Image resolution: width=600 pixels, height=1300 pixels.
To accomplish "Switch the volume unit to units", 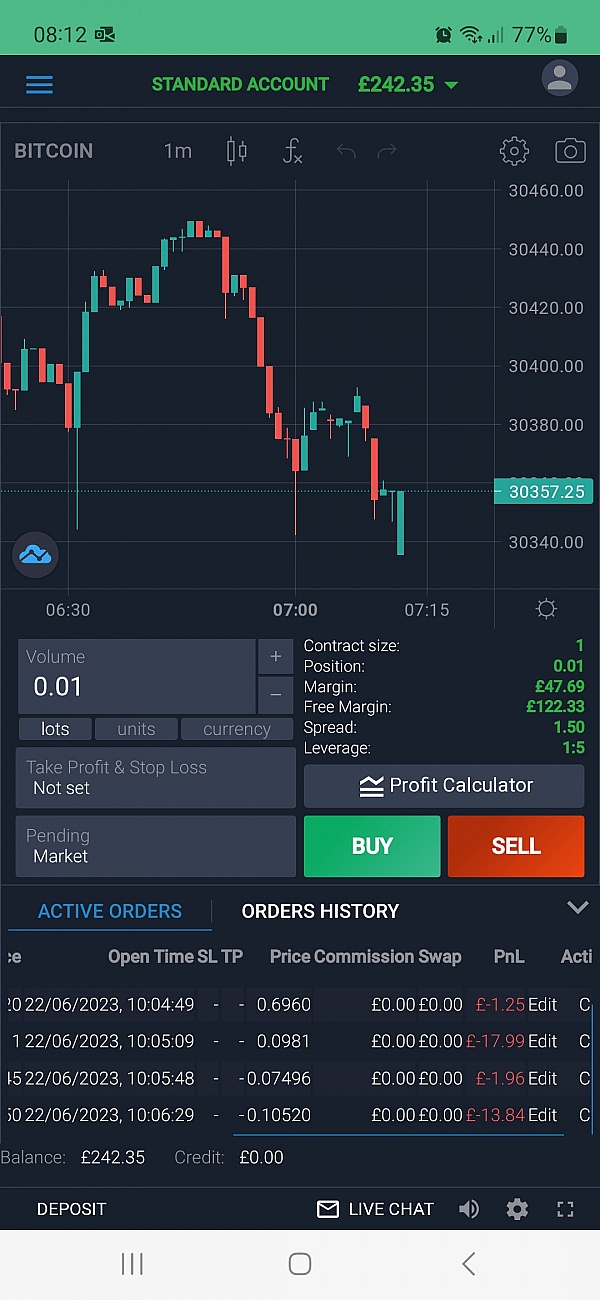I will pos(136,729).
